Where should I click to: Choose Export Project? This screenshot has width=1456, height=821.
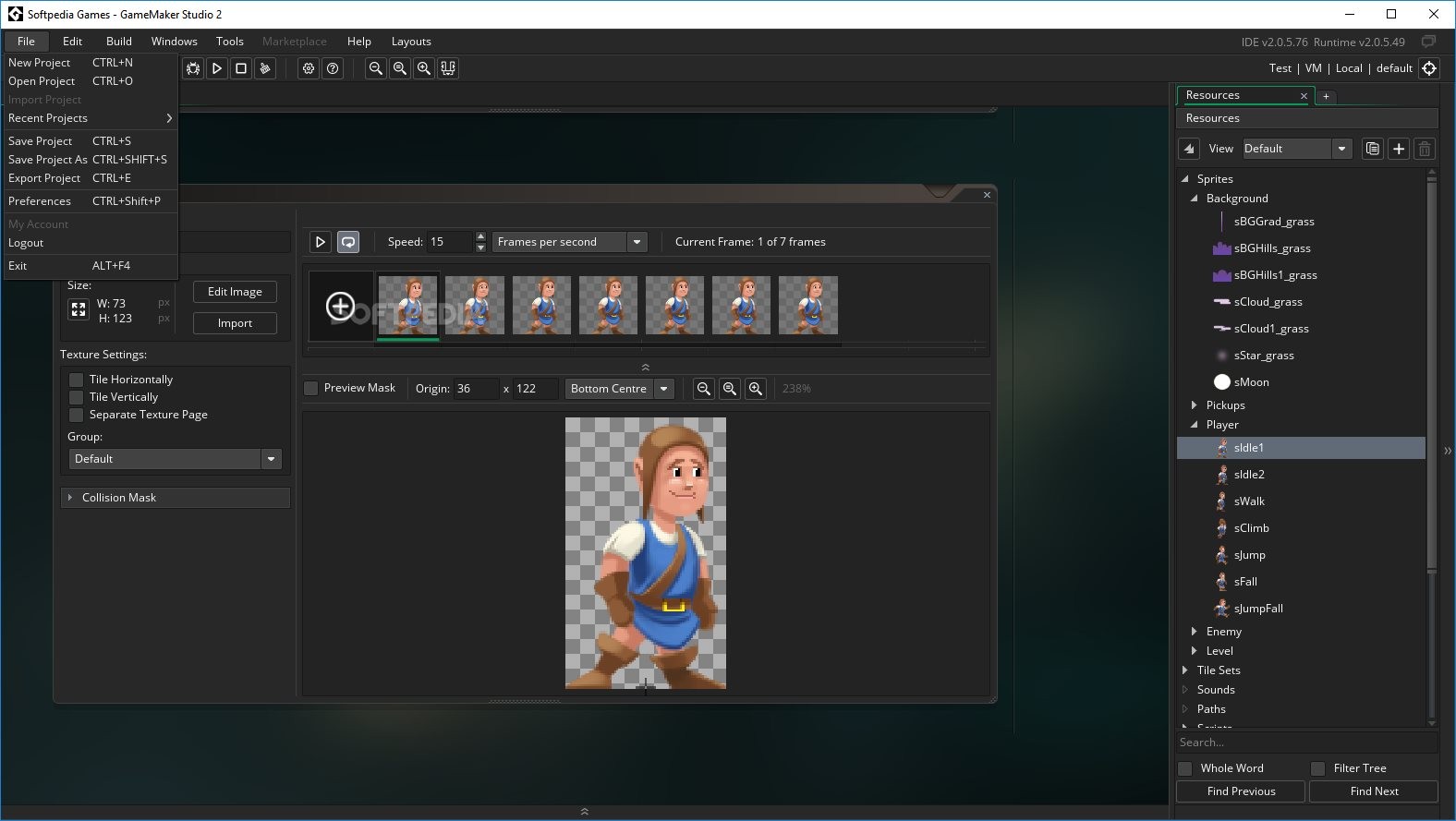click(x=91, y=178)
